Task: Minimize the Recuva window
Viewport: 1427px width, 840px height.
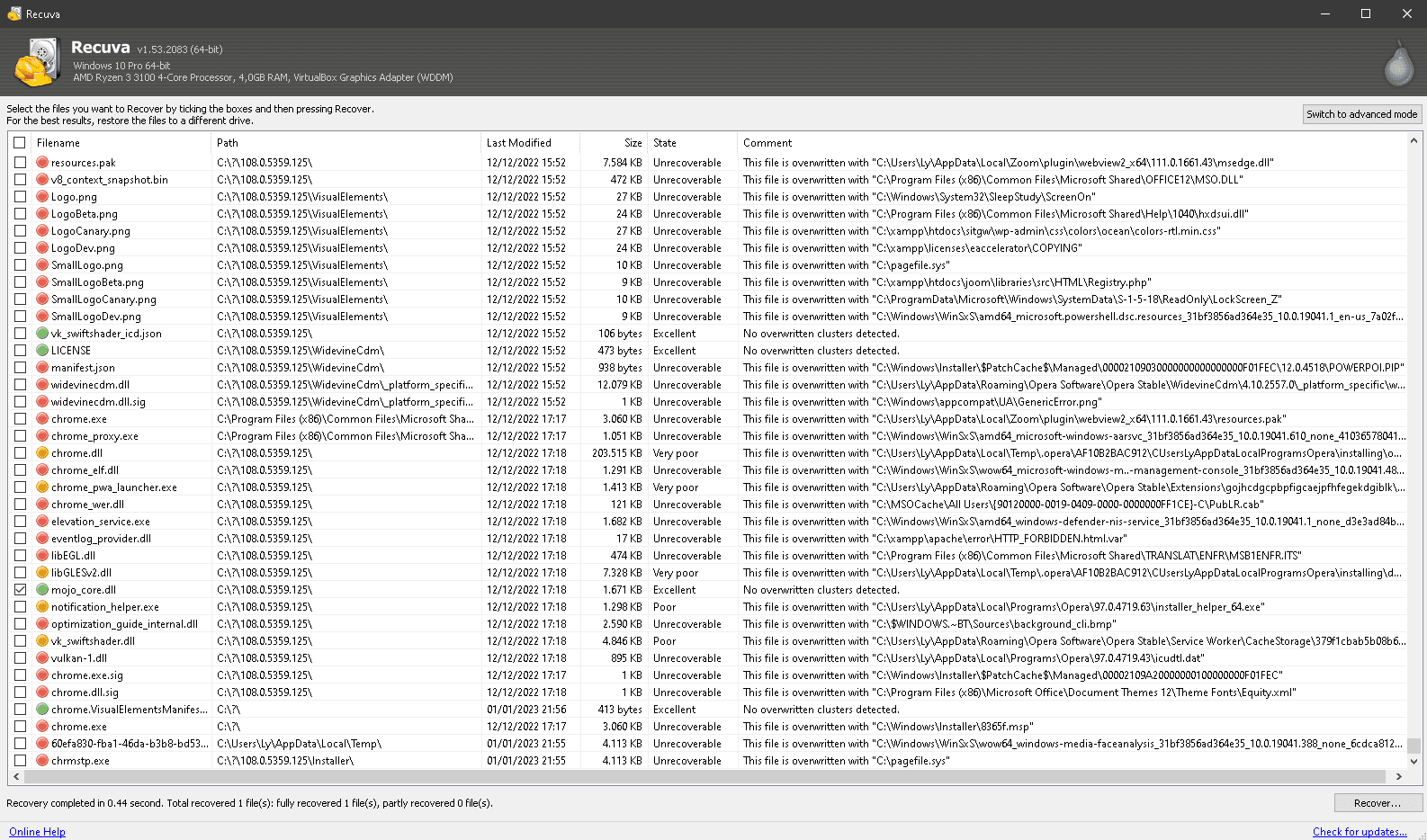Action: [1324, 13]
